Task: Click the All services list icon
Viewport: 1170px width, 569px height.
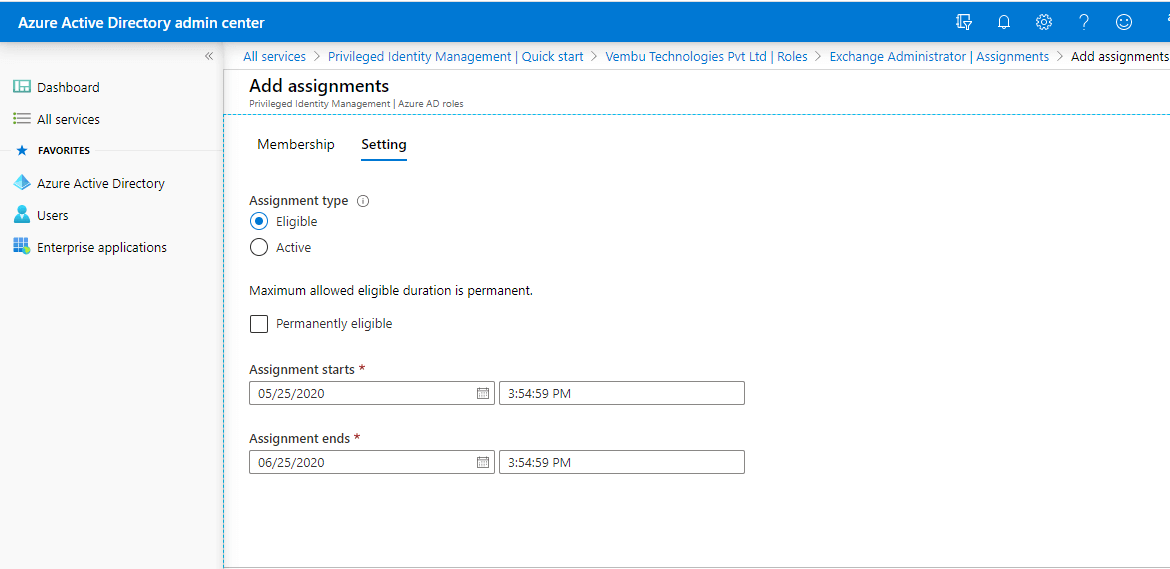Action: tap(22, 119)
